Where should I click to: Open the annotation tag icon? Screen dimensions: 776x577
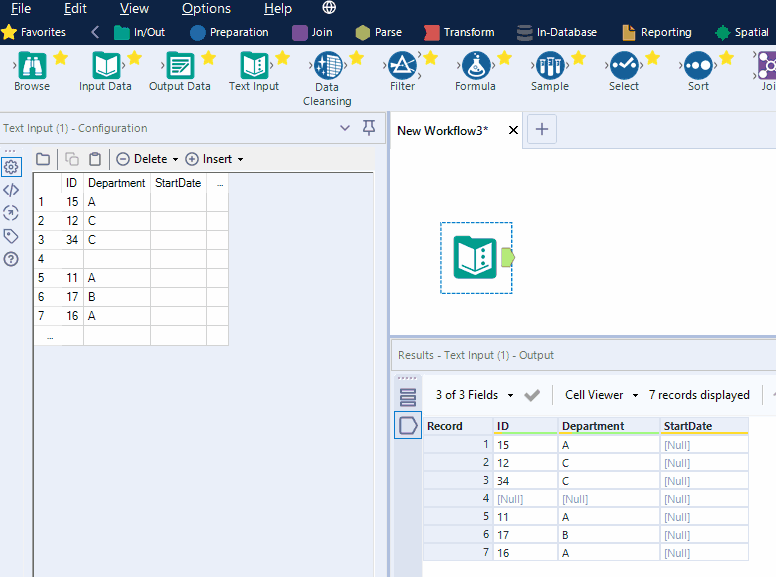[11, 236]
